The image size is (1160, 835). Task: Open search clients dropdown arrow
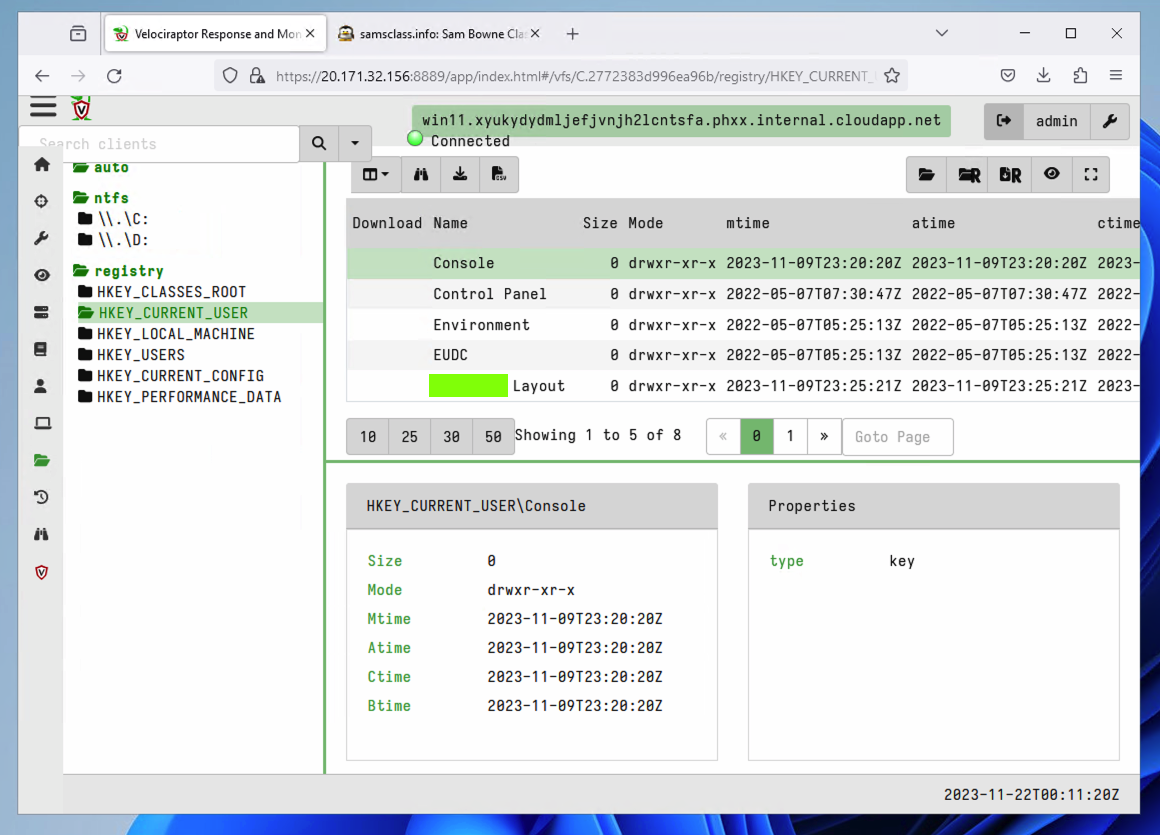pyautogui.click(x=355, y=143)
